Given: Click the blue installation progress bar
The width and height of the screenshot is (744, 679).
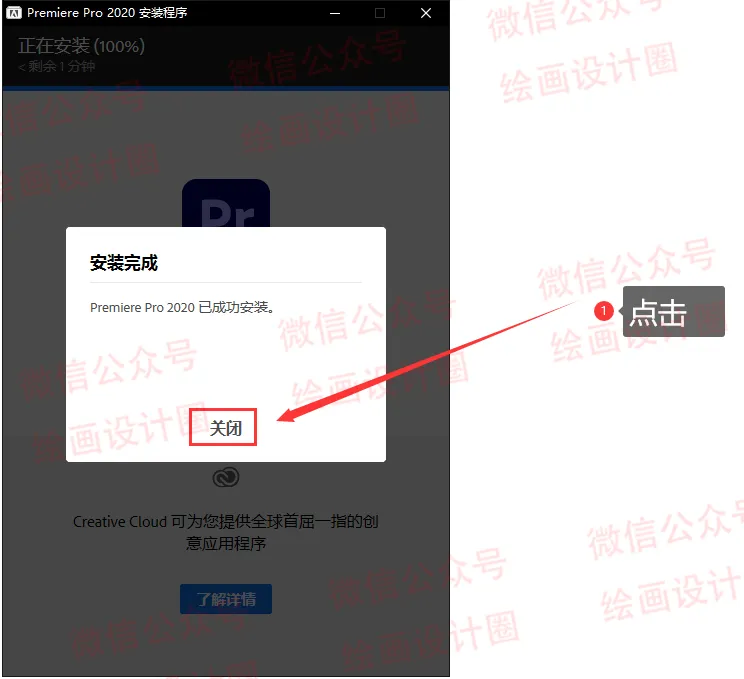Looking at the screenshot, I should pos(226,88).
